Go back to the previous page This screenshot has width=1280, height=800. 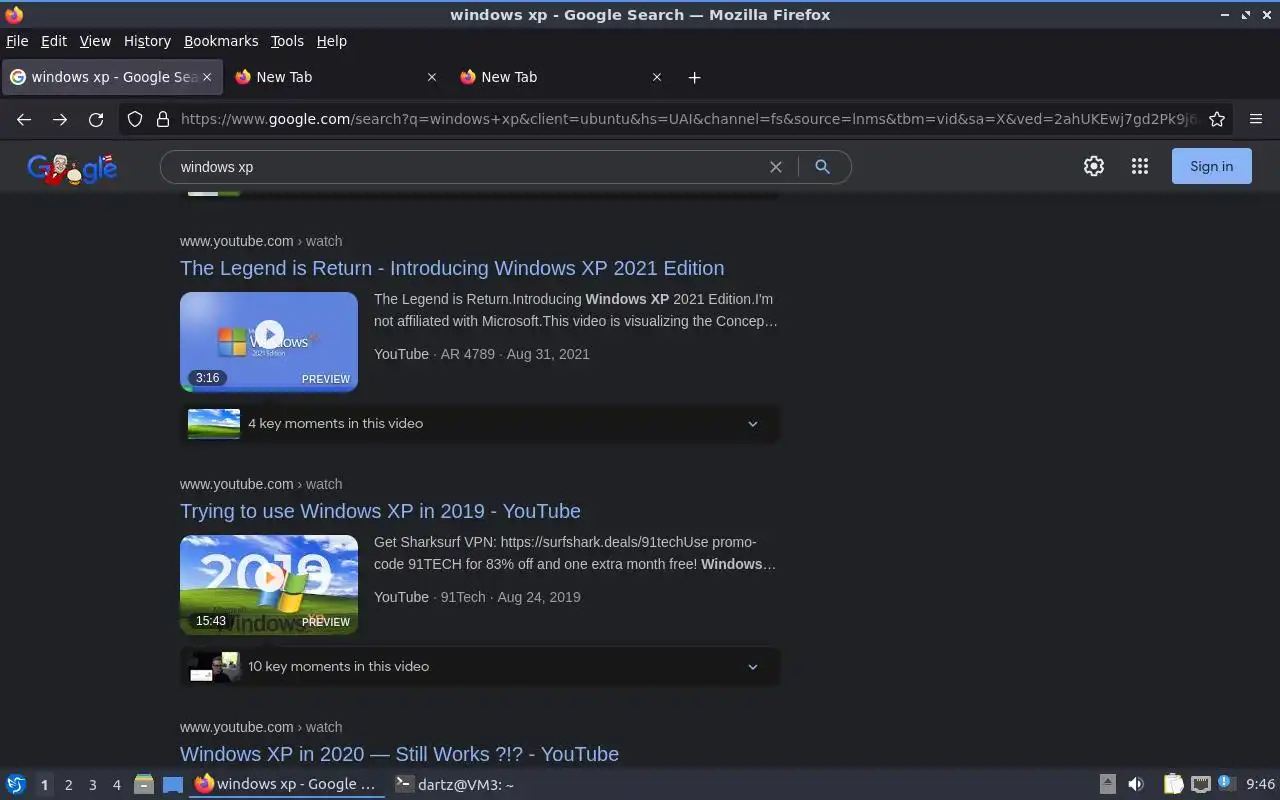tap(24, 119)
